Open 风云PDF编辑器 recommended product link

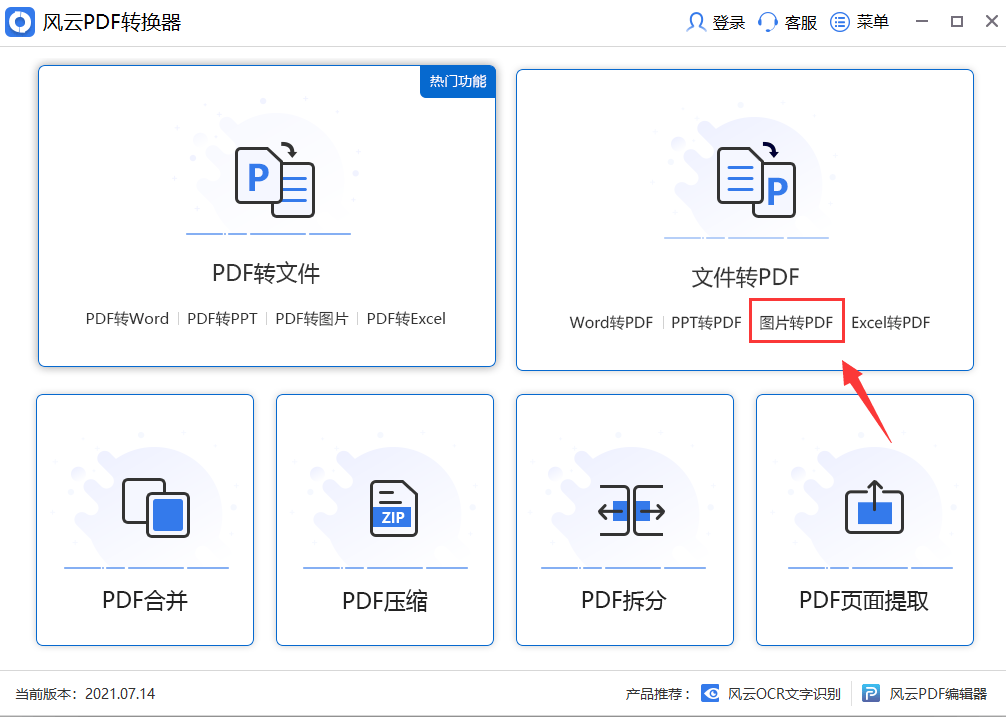pyautogui.click(x=938, y=694)
